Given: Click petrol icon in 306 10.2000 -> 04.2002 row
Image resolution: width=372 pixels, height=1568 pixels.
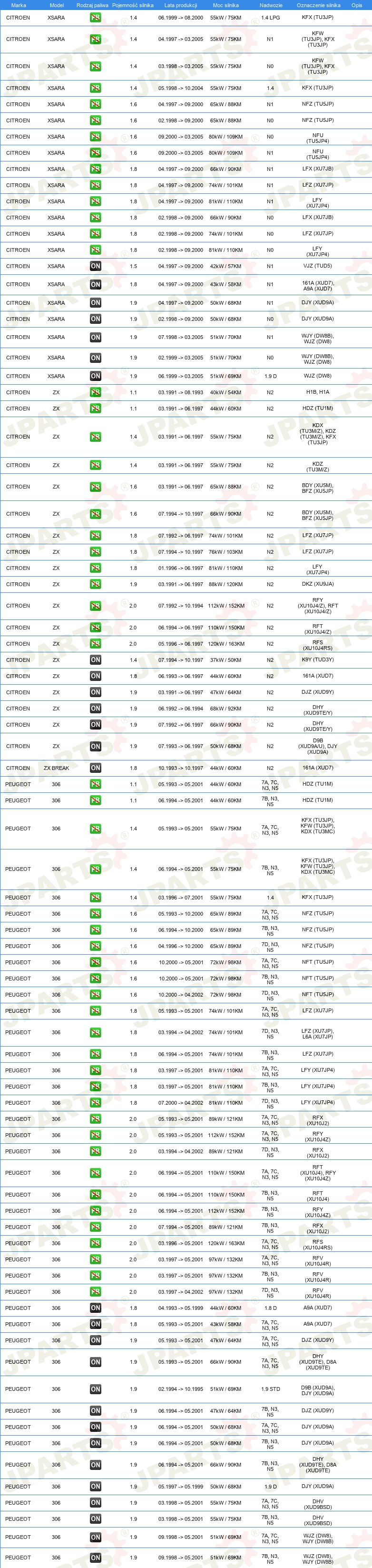Looking at the screenshot, I should (x=96, y=995).
